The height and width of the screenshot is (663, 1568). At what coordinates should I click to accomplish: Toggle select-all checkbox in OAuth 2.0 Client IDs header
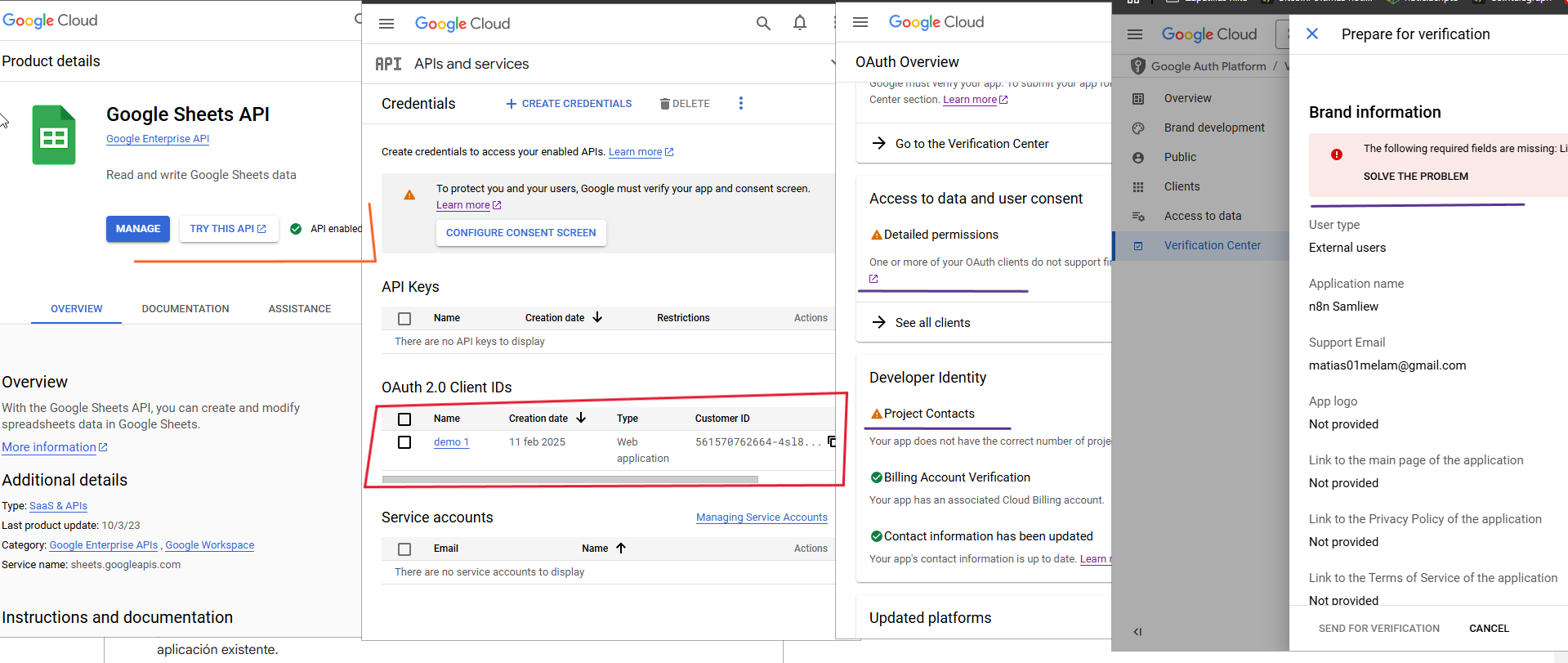(404, 419)
